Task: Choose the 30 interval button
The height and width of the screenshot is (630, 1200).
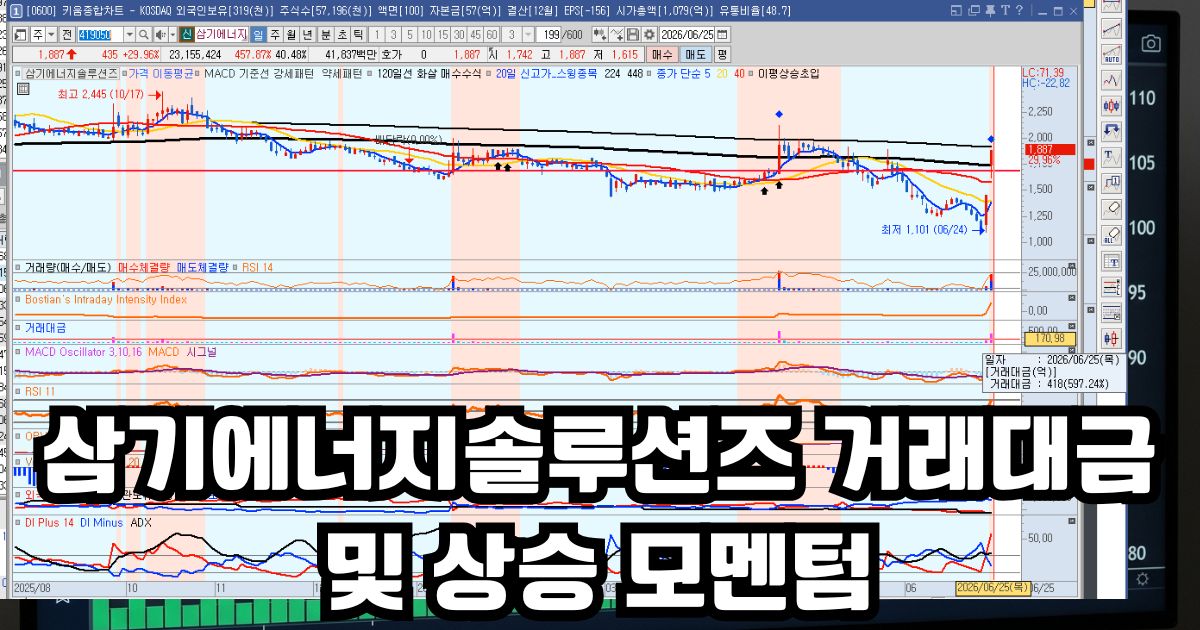Action: 459,34
